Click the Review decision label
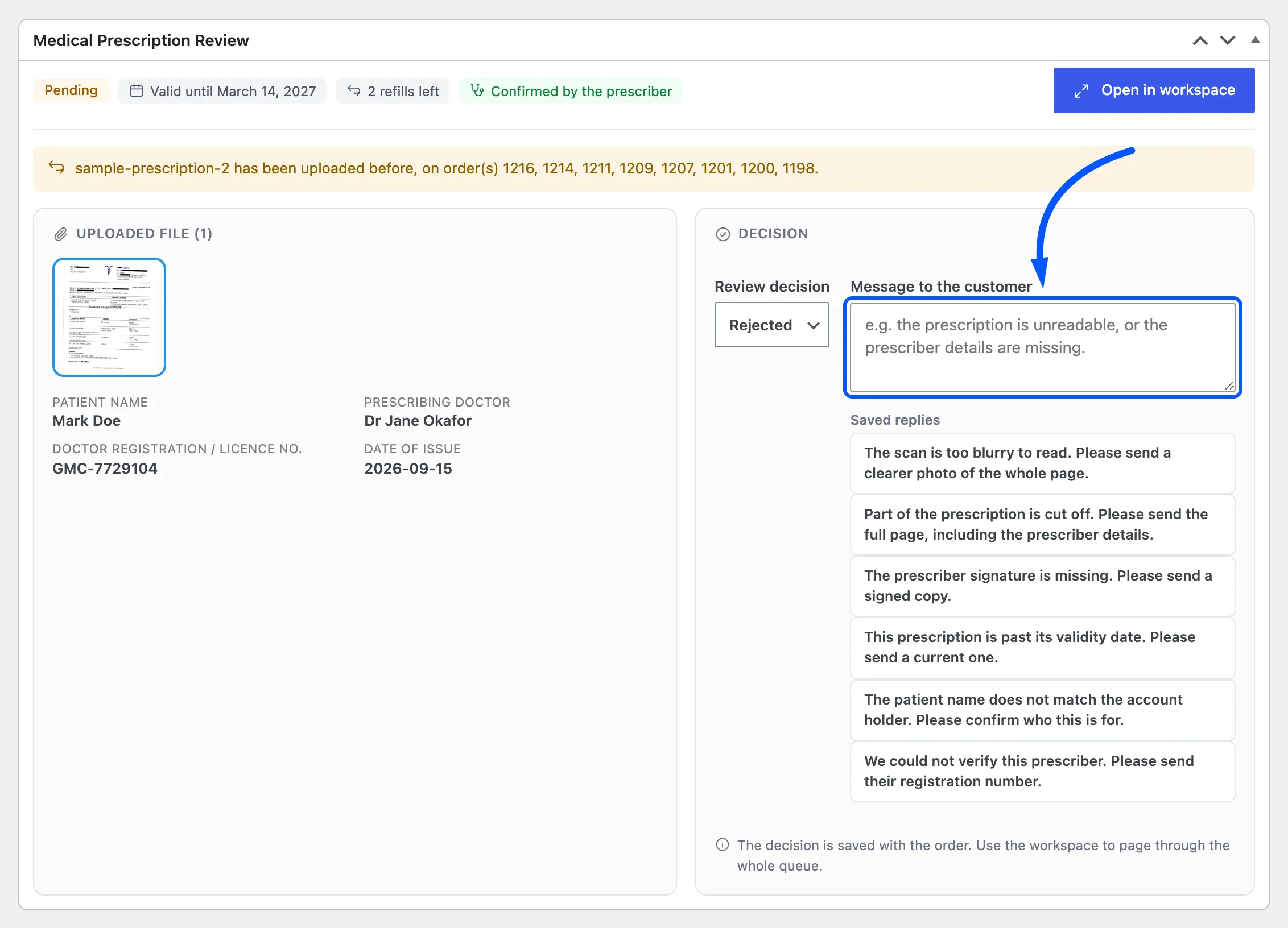Viewport: 1288px width, 928px height. 772,287
